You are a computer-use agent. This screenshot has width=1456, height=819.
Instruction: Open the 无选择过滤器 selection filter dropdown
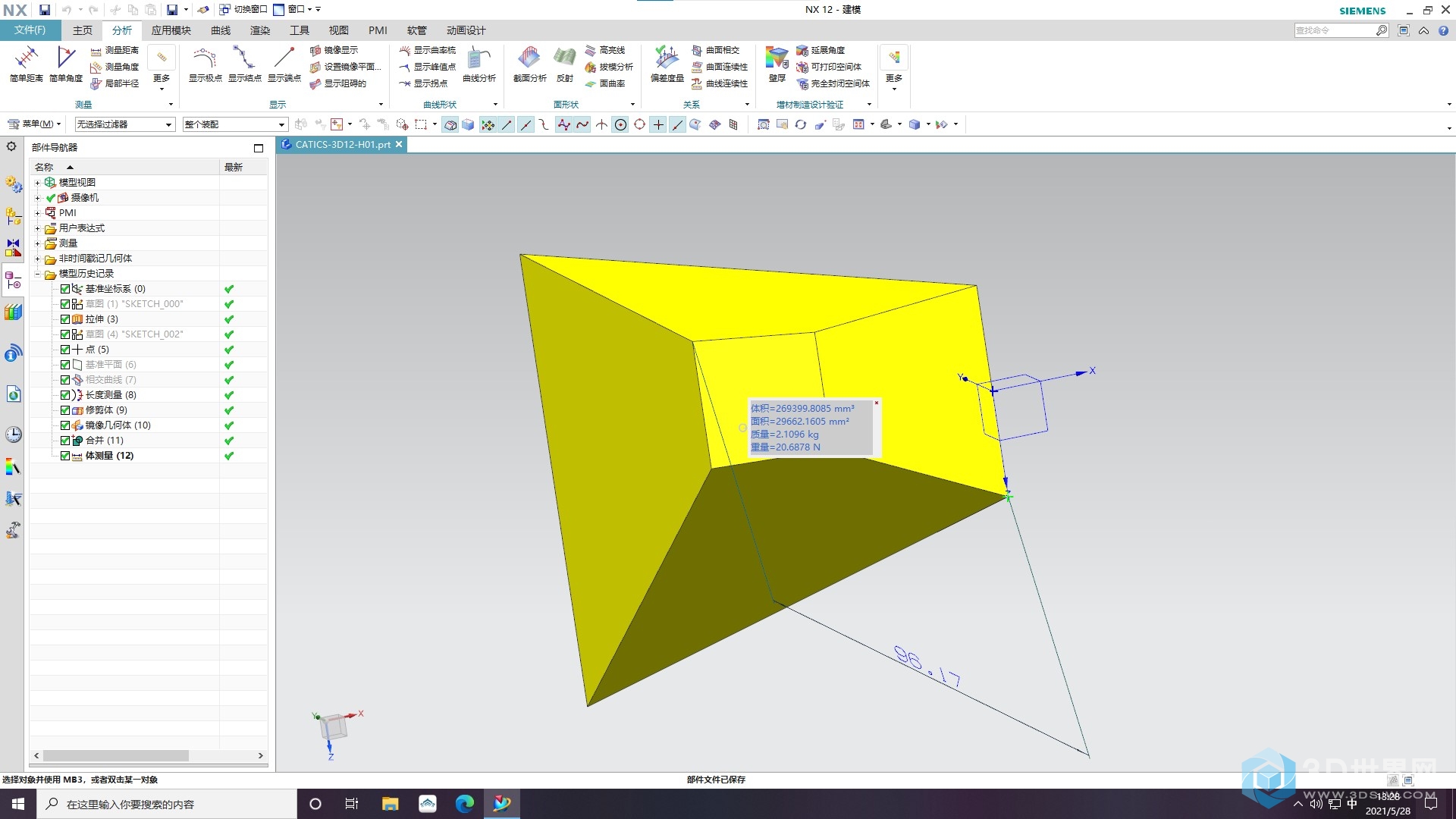click(x=125, y=124)
